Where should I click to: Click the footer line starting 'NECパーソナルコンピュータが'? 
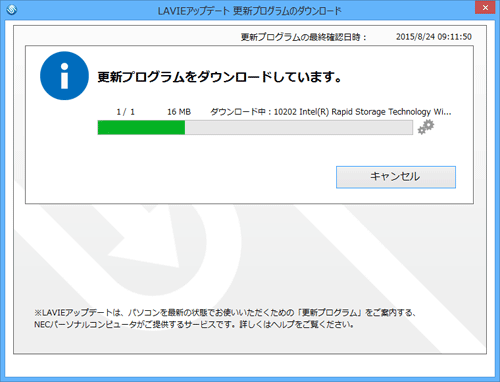pos(194,324)
